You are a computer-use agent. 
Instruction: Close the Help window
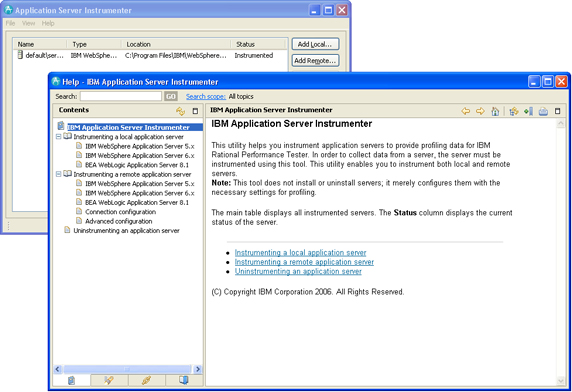(x=562, y=81)
